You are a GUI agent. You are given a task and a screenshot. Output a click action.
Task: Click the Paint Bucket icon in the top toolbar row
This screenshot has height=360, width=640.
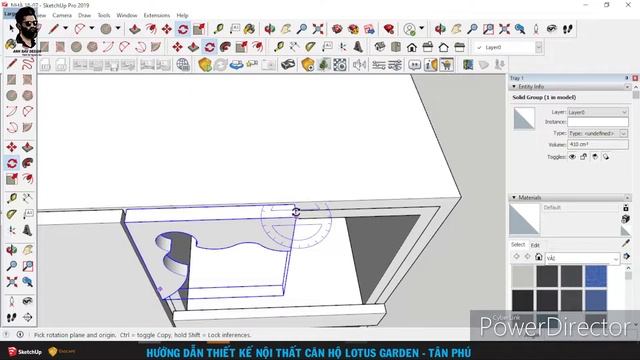click(x=249, y=29)
